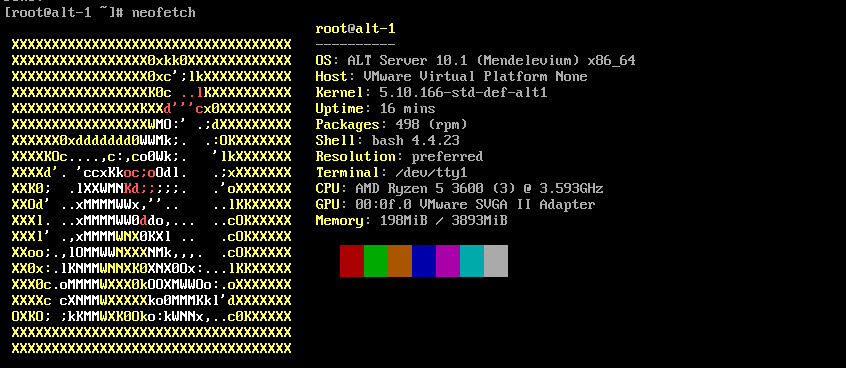Click the Uptime value 16 mins
The image size is (846, 368).
[x=407, y=109]
